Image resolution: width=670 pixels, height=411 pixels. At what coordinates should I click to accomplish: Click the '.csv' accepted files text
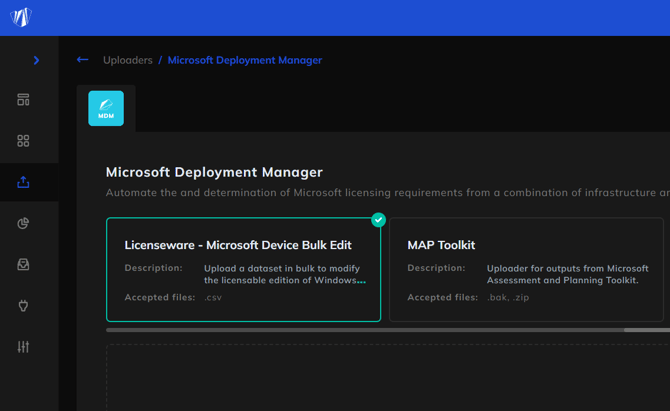click(213, 297)
